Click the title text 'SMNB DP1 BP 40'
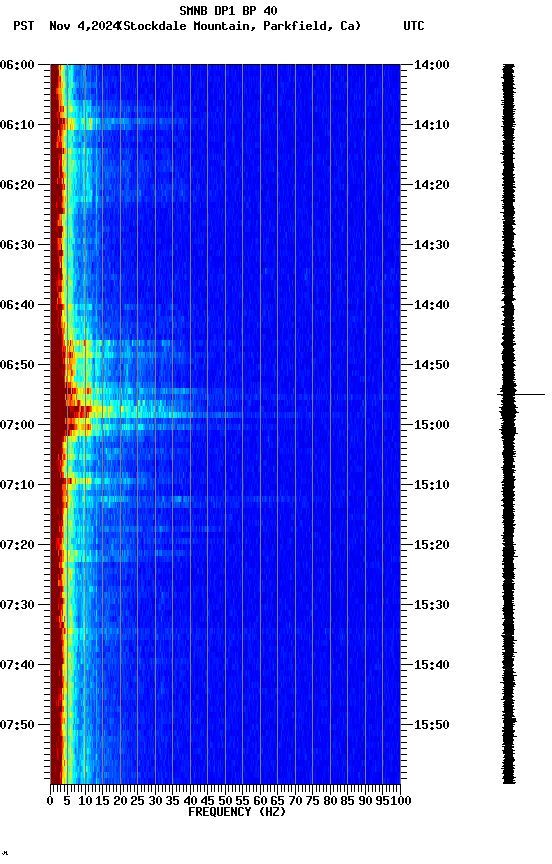 click(228, 10)
